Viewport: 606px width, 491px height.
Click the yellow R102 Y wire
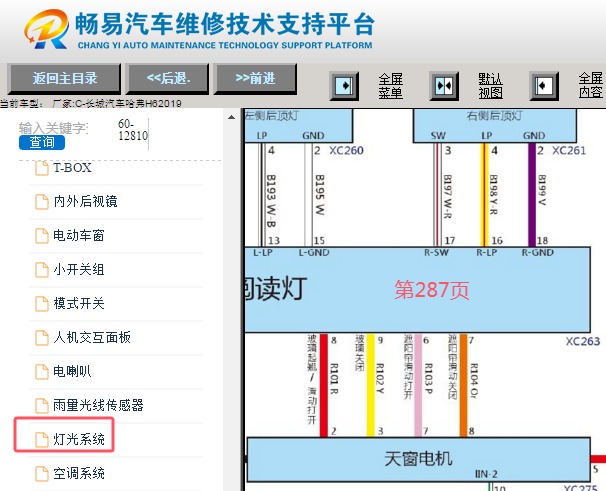click(x=371, y=385)
